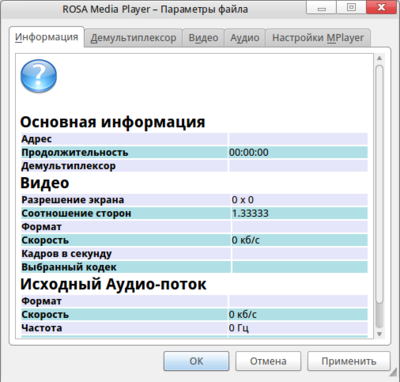
Task: Click the Скорость label under Видео
Action: tap(45, 240)
